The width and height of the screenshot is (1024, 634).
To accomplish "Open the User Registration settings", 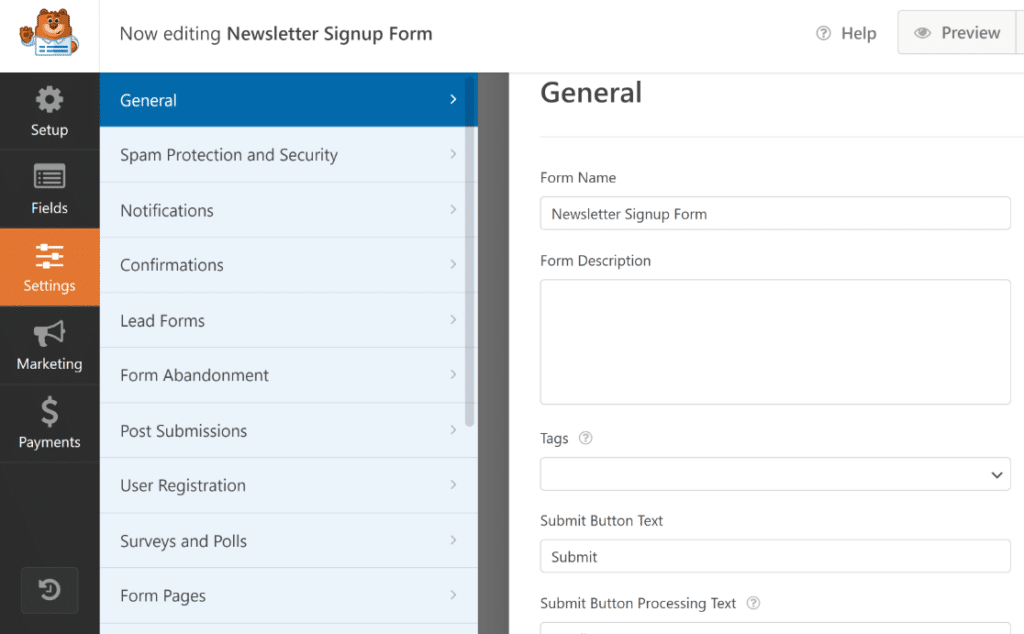I will click(288, 486).
